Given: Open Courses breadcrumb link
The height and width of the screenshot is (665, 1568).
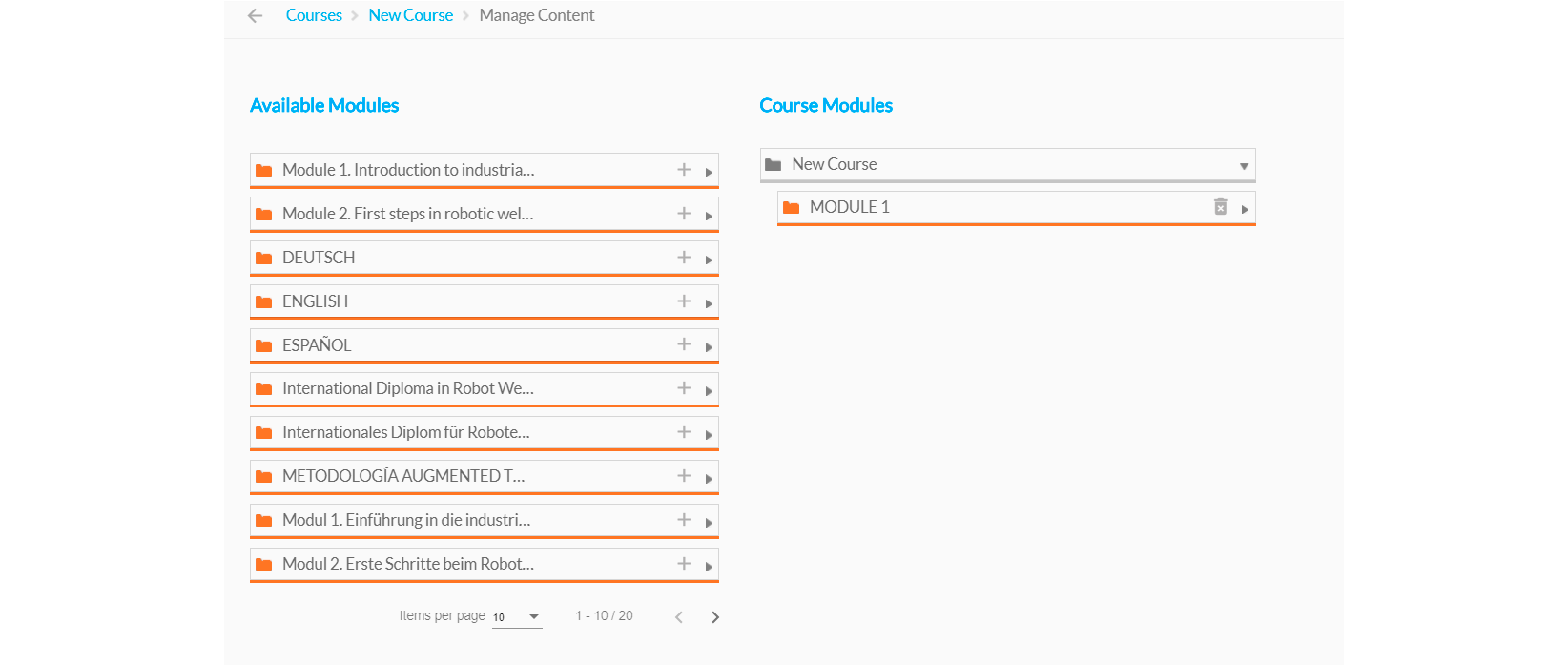Looking at the screenshot, I should click(314, 15).
